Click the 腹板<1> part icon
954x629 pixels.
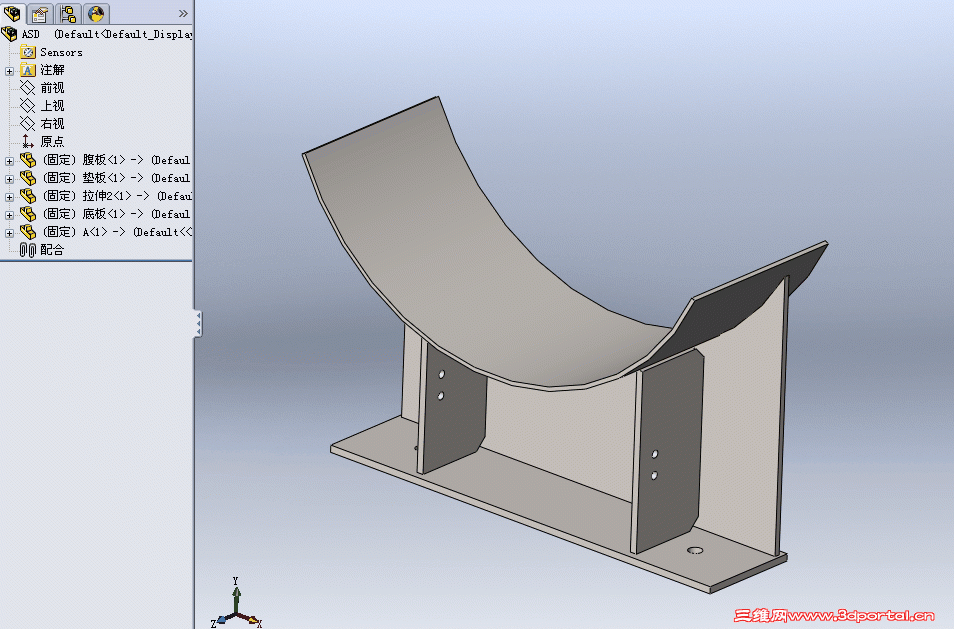28,160
